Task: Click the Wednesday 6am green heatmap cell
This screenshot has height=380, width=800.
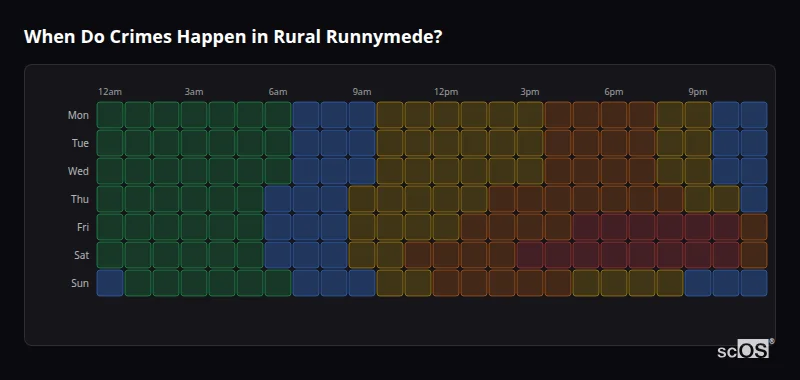Action: click(278, 171)
